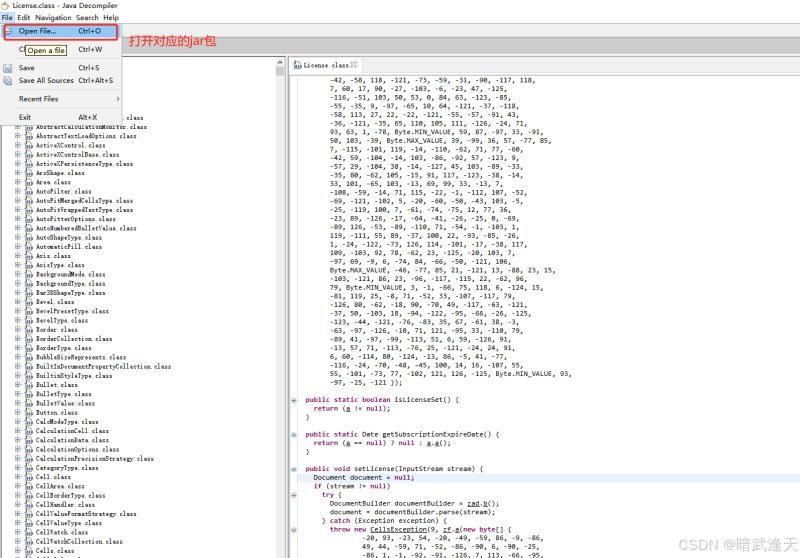Click the BorderType.class file icon
The height and width of the screenshot is (558, 800).
29,348
